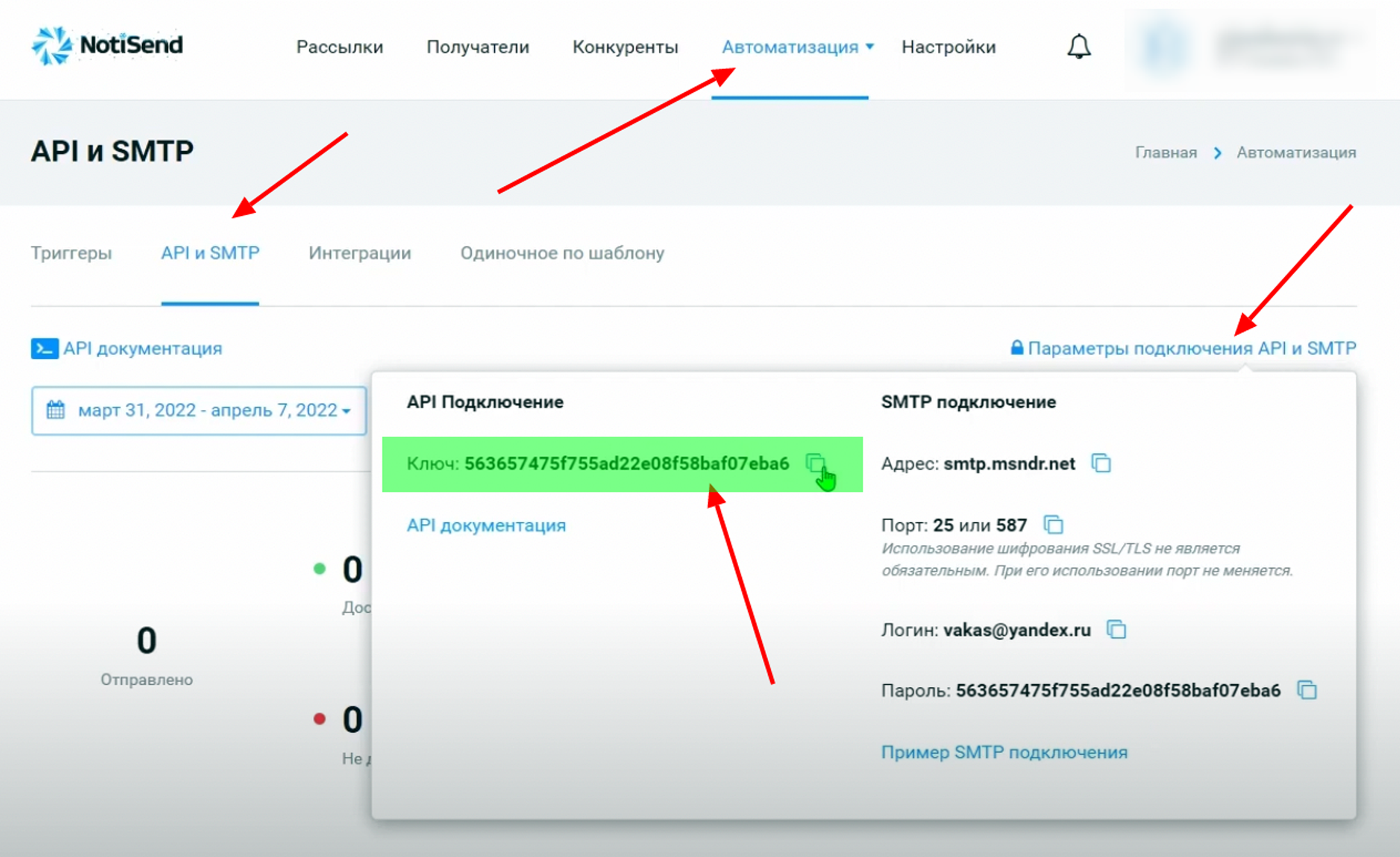Open the date range picker
This screenshot has width=1400, height=857.
click(198, 410)
